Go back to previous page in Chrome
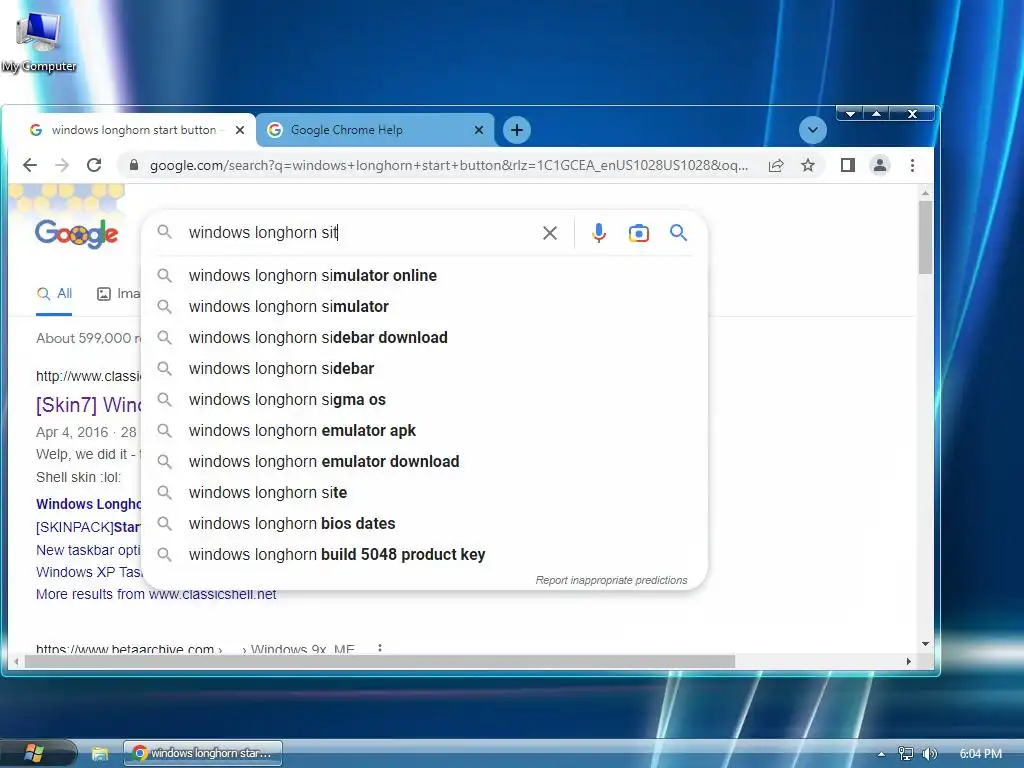Screen dimensions: 1024x768 coord(30,165)
